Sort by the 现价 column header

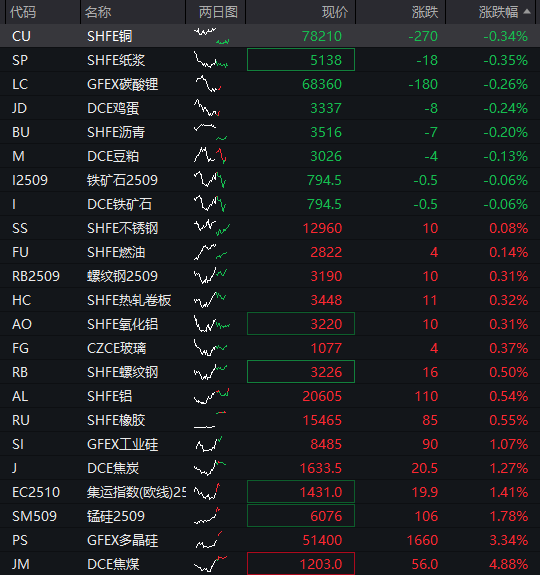335,12
